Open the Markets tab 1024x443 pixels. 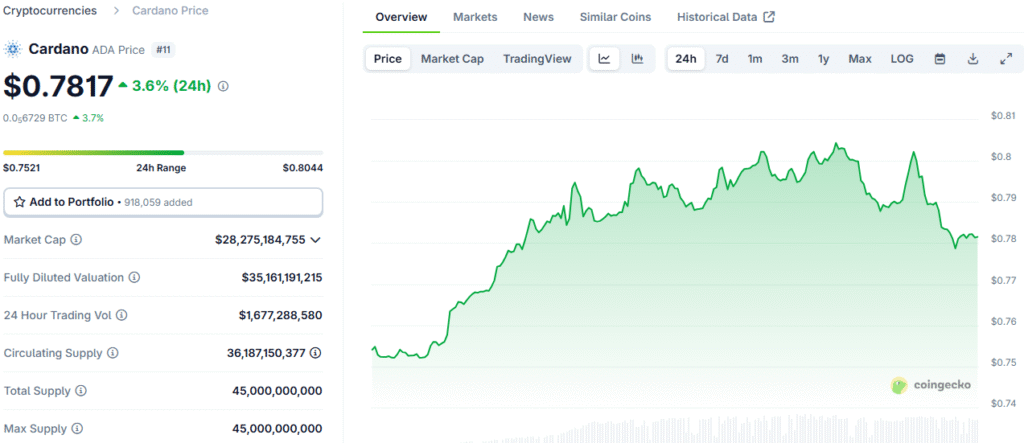point(475,17)
